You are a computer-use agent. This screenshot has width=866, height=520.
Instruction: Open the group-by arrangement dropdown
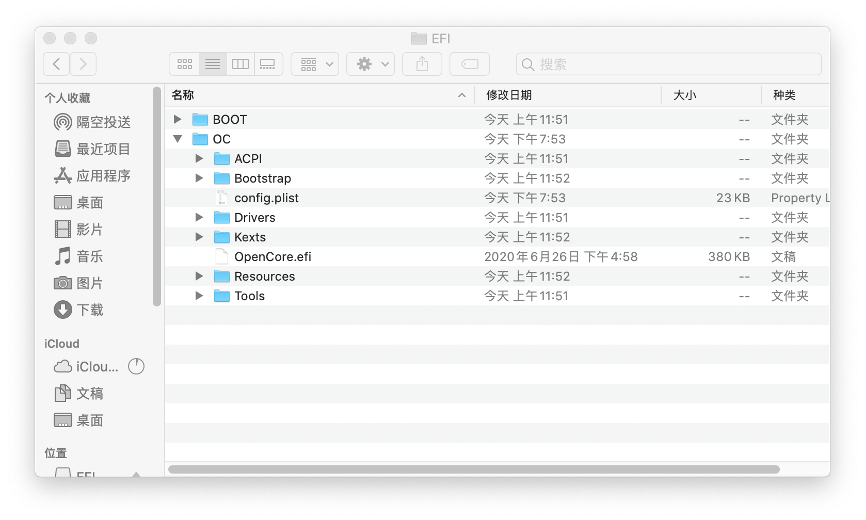[315, 64]
